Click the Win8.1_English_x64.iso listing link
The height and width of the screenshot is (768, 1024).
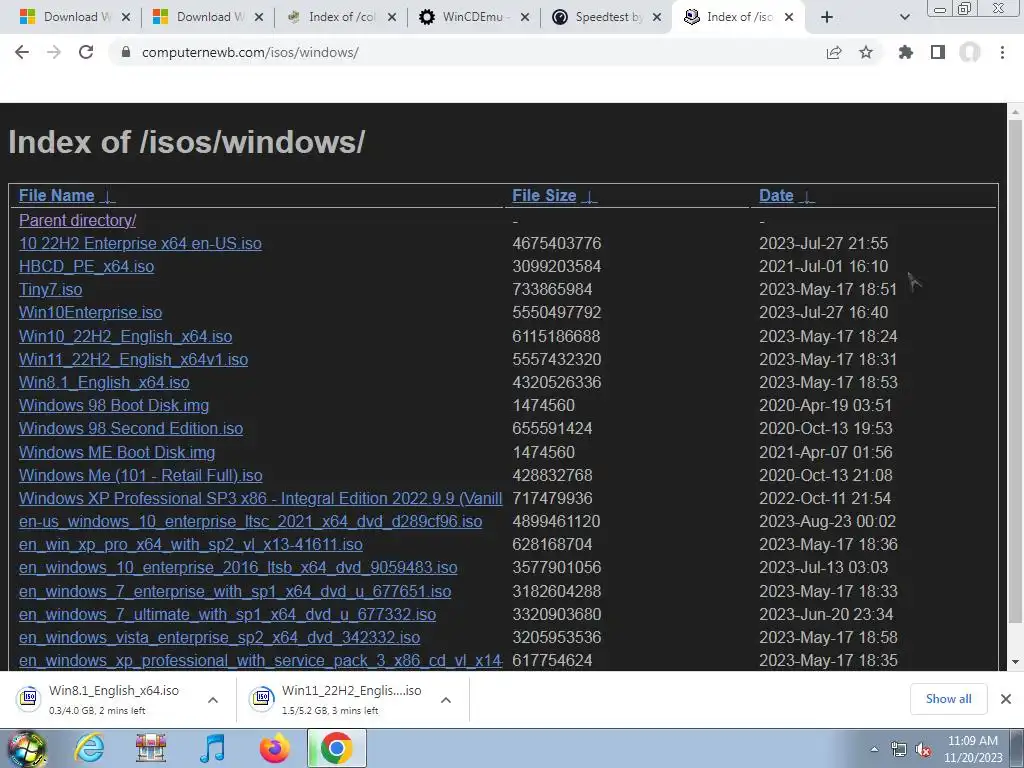(x=104, y=382)
